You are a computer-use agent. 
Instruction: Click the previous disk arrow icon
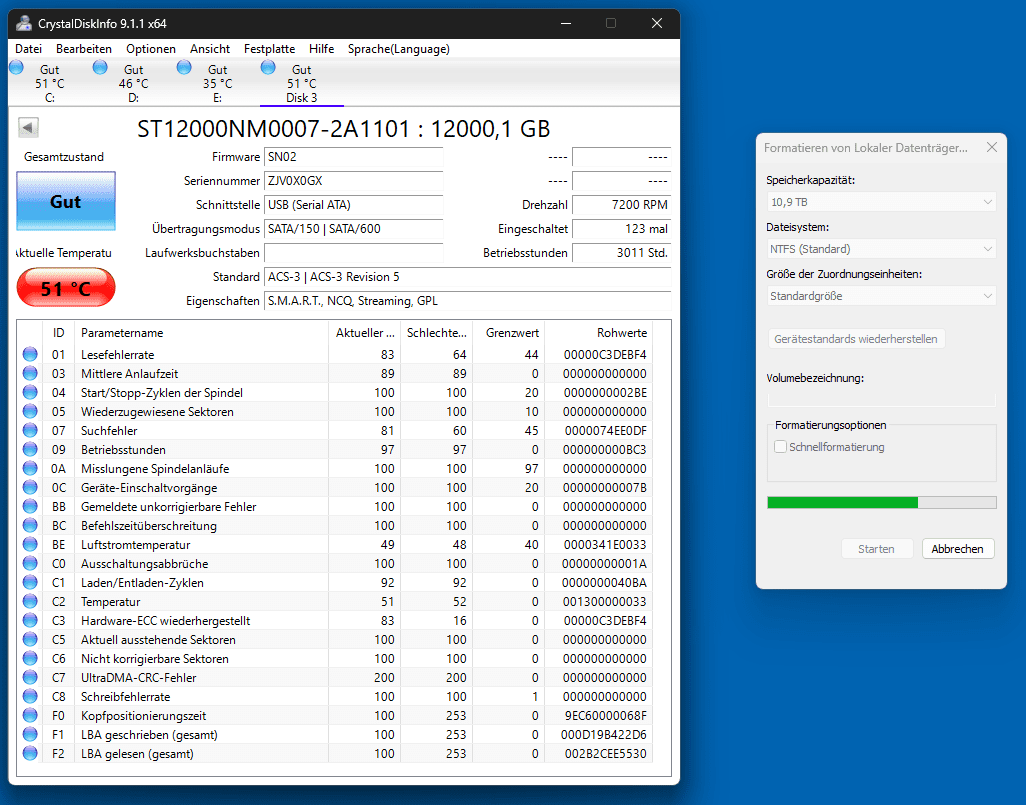click(28, 127)
